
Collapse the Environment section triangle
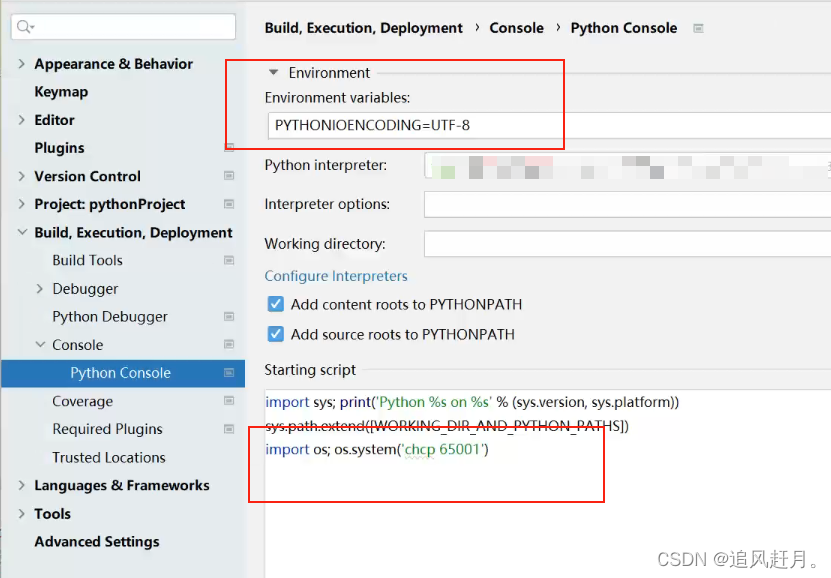point(273,73)
